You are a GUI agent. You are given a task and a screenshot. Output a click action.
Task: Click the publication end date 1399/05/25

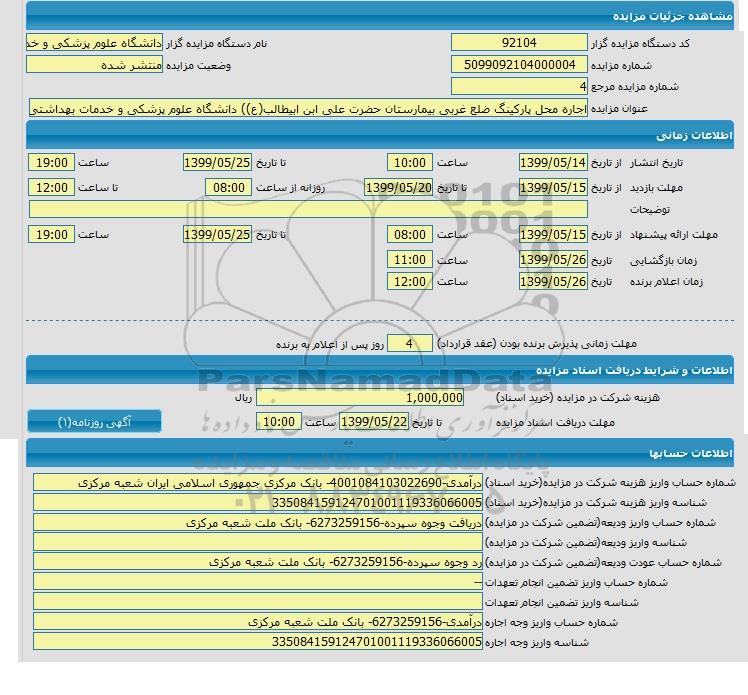pyautogui.click(x=217, y=163)
